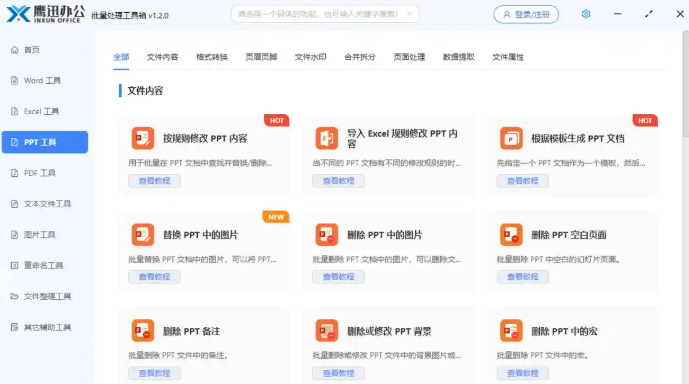Switch to the 文件内容 tab
The height and width of the screenshot is (384, 689).
[162, 57]
